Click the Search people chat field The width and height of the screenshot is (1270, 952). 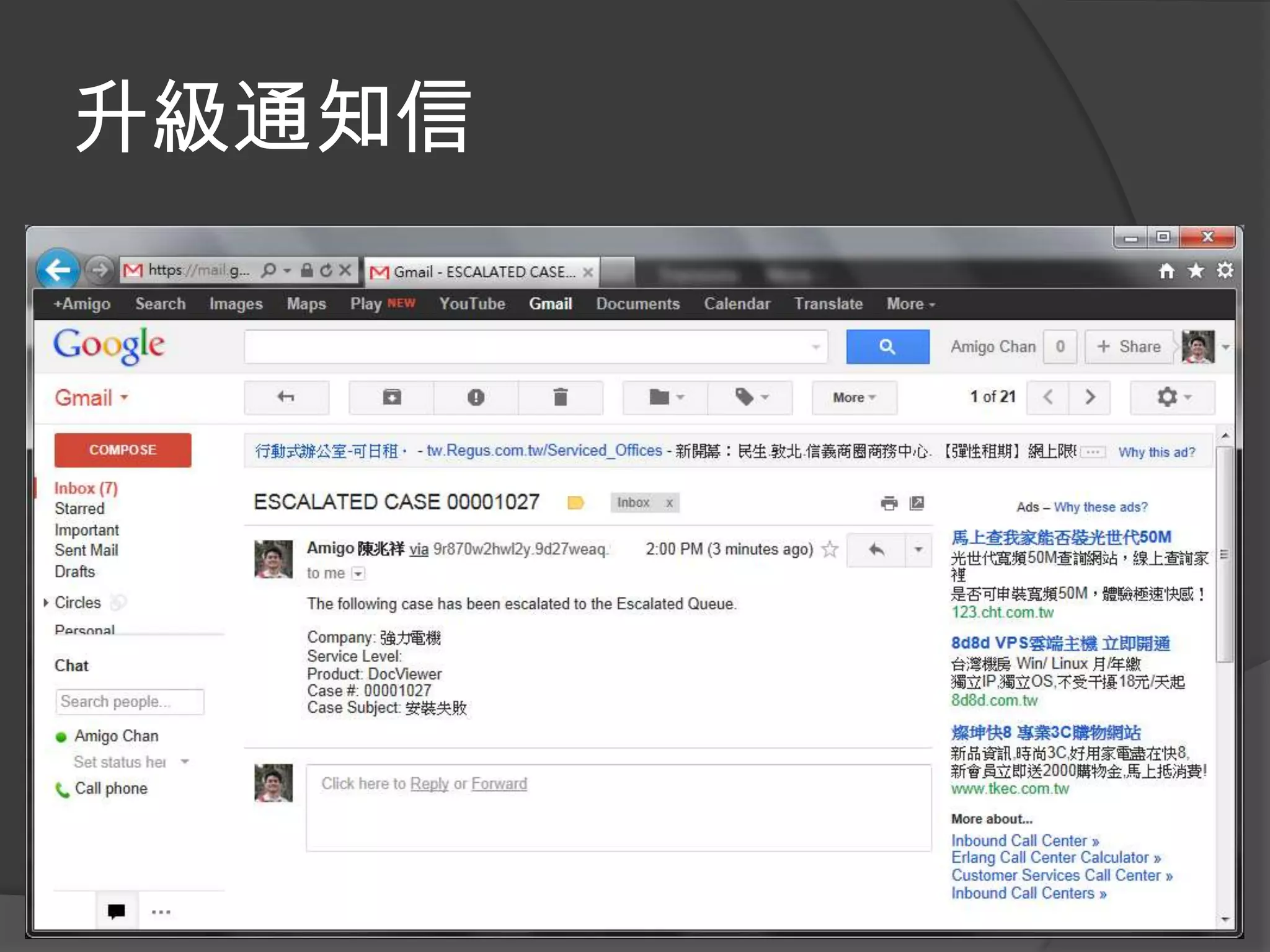130,702
